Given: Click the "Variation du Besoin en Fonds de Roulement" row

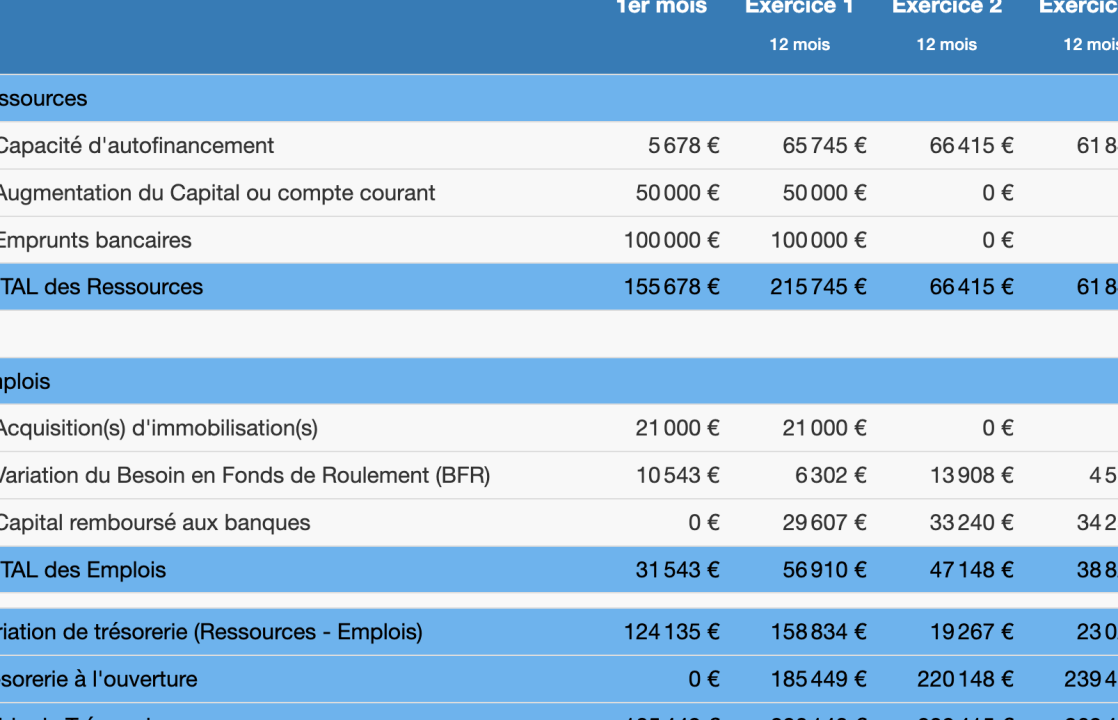Looking at the screenshot, I should [245, 475].
